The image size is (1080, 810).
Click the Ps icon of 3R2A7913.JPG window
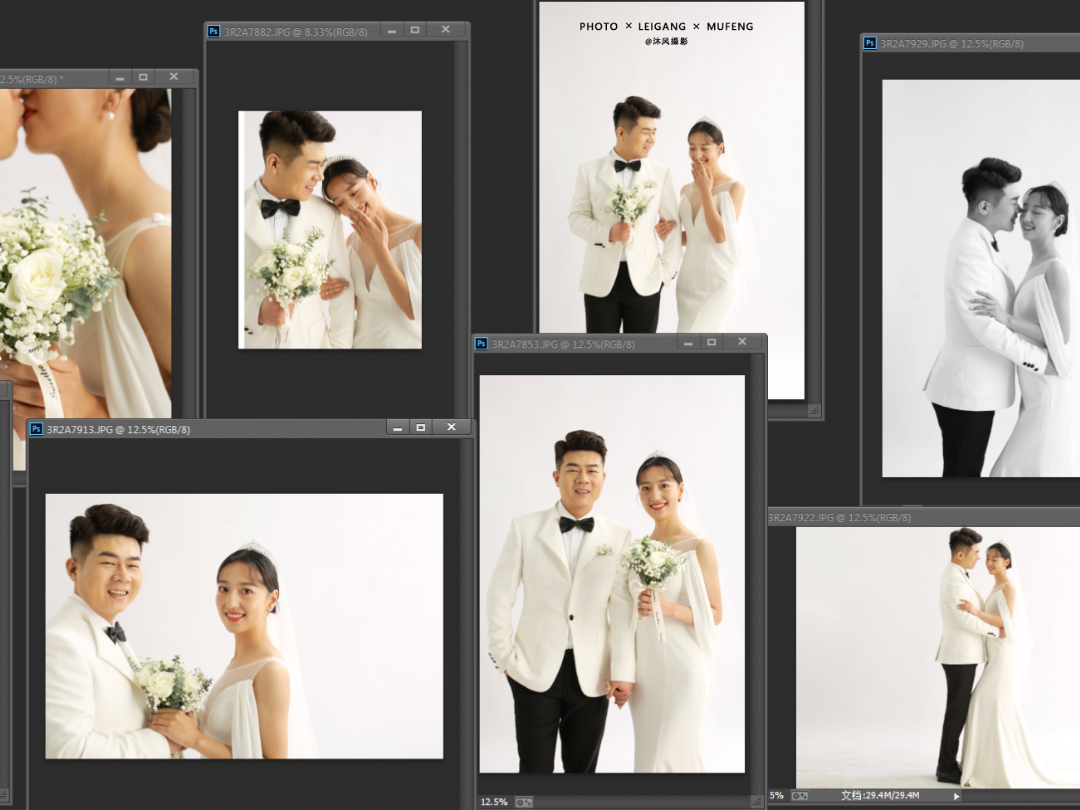pyautogui.click(x=37, y=428)
